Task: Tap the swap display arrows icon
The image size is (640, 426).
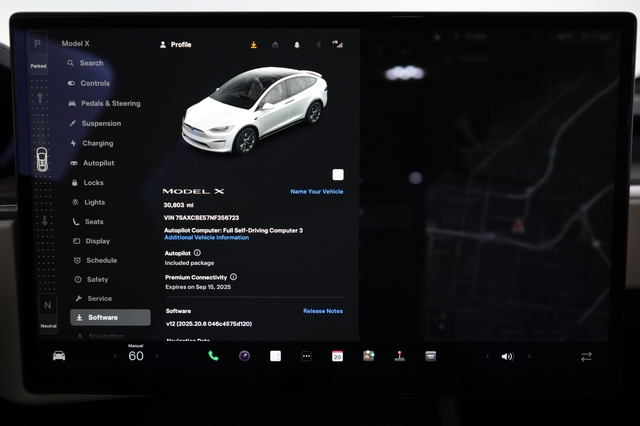Action: coord(586,357)
